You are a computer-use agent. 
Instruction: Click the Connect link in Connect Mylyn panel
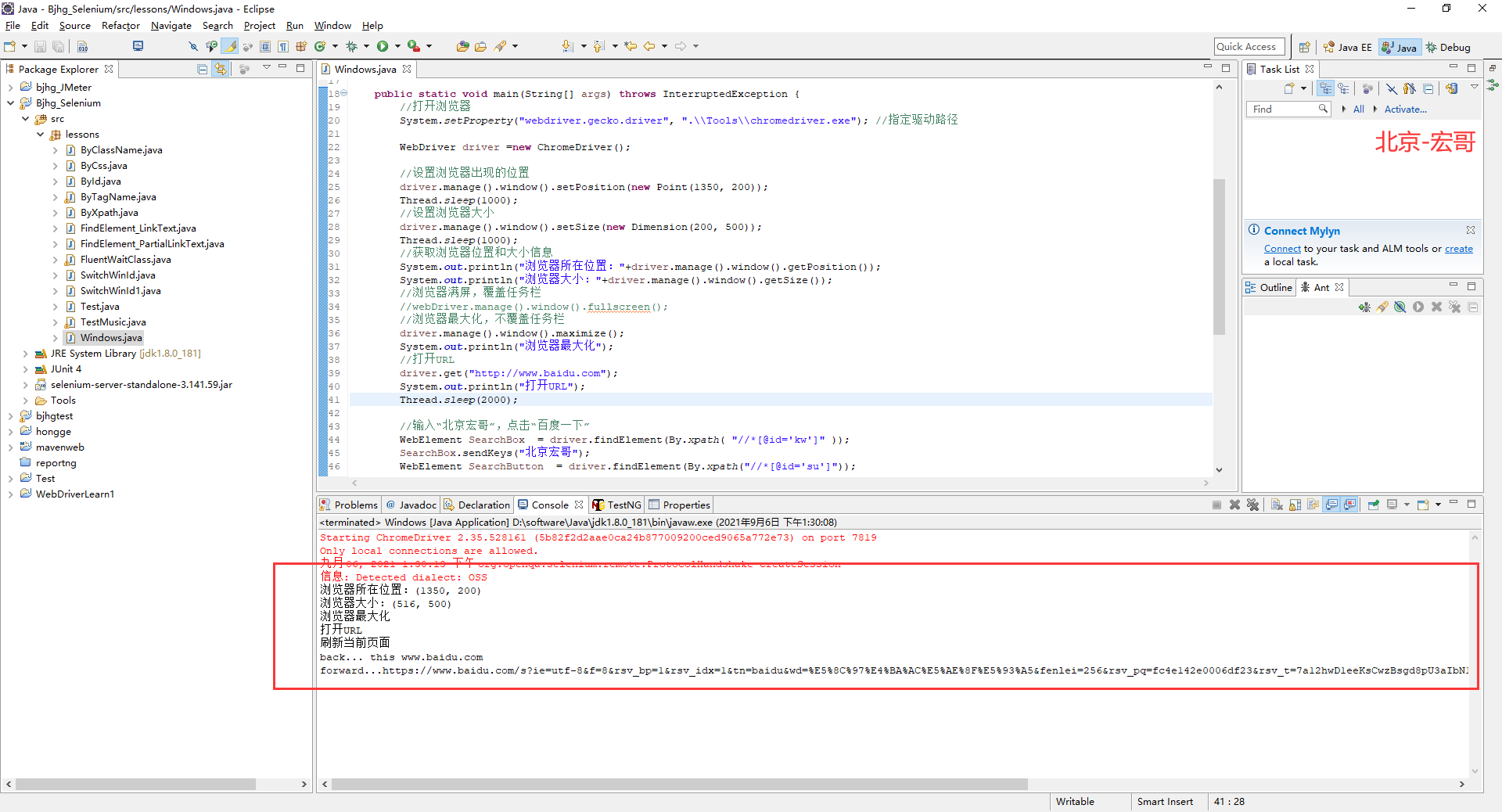click(1282, 248)
